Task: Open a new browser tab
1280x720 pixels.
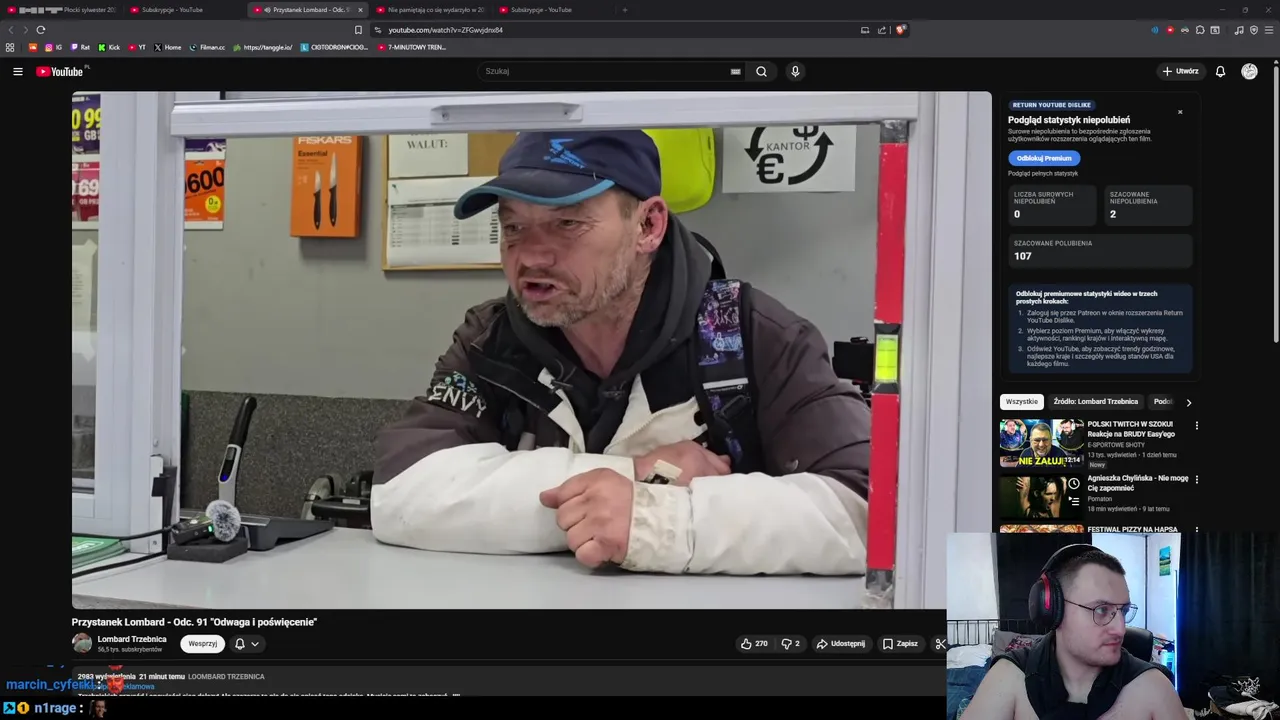Action: [x=624, y=10]
